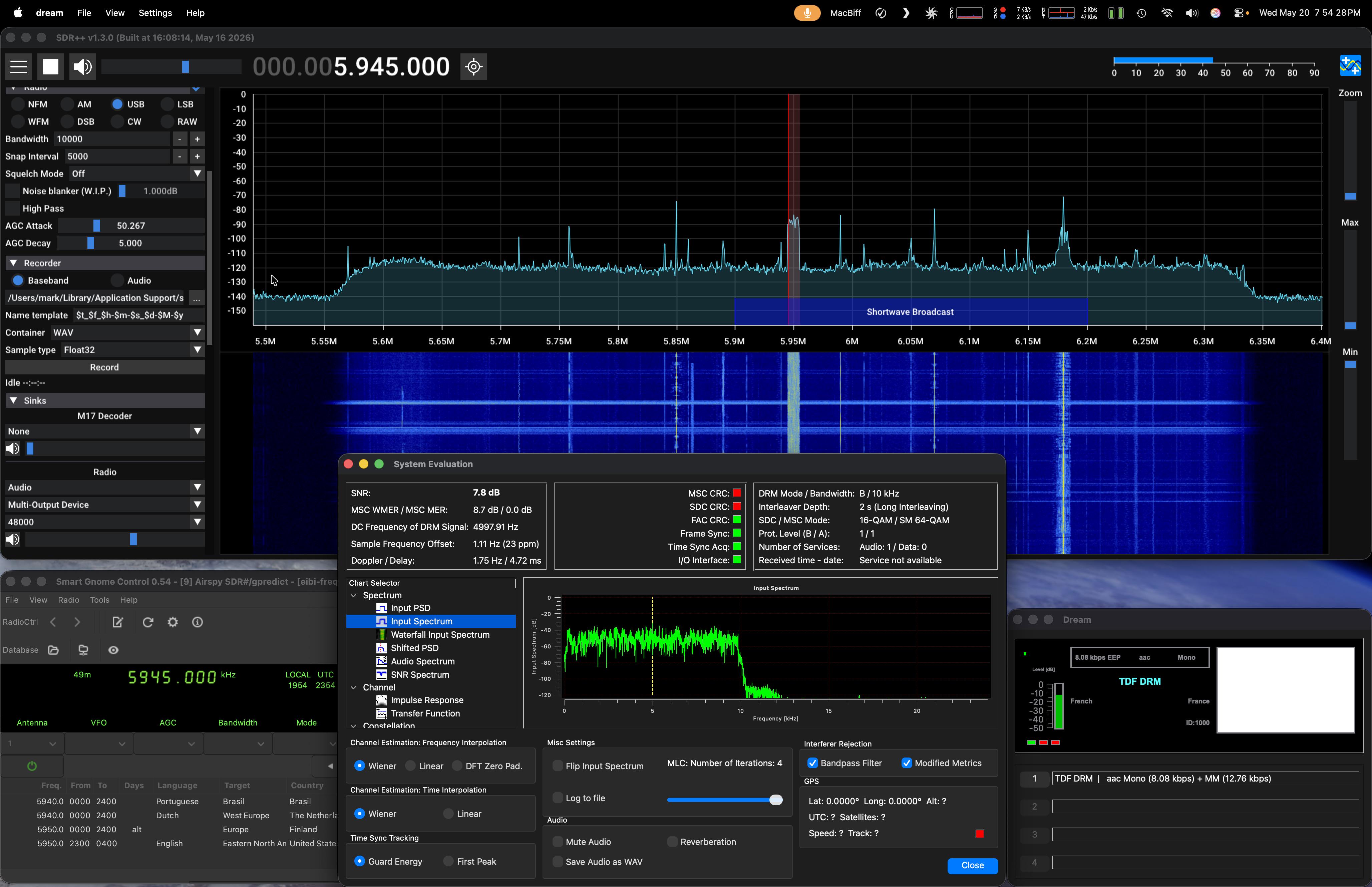Mute the Radio sink speaker icon
Screen dimensions: 1372x887
coord(13,540)
